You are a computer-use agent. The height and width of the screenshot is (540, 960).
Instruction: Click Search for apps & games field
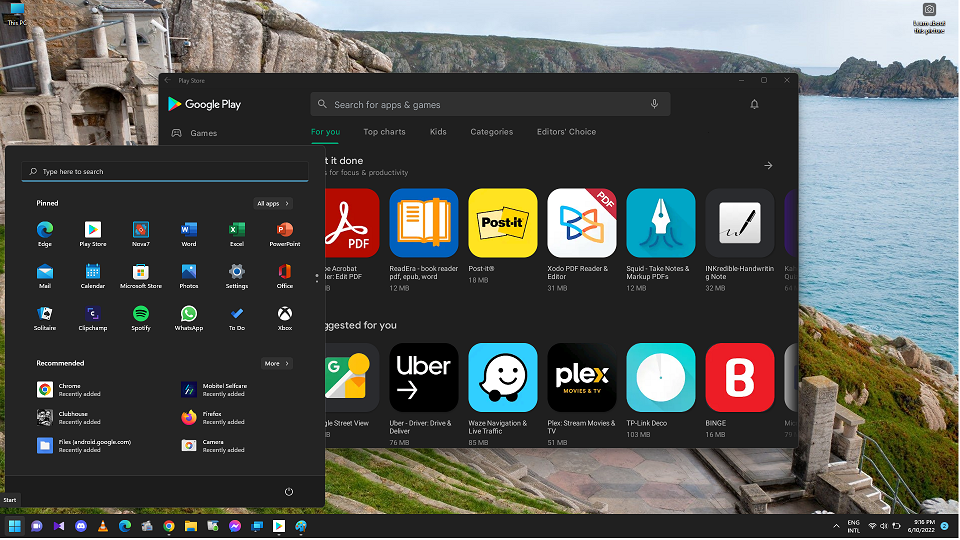click(490, 105)
